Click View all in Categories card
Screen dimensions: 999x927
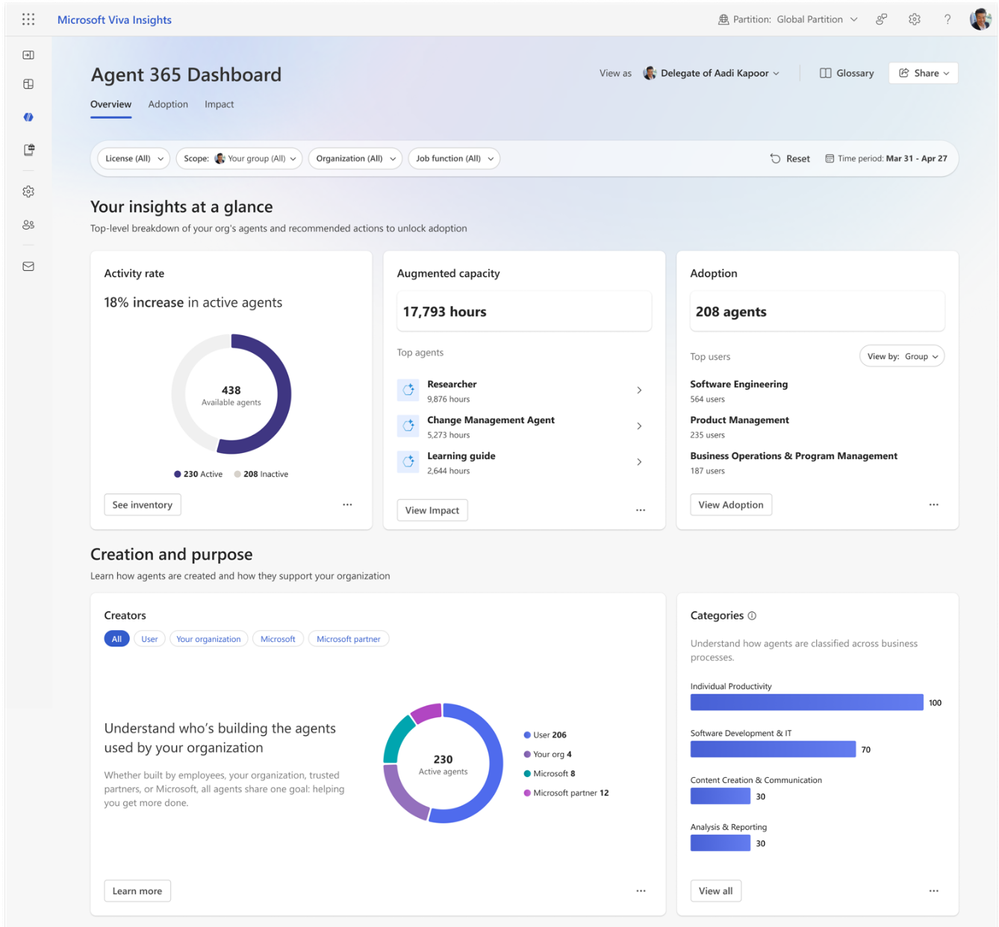click(715, 891)
